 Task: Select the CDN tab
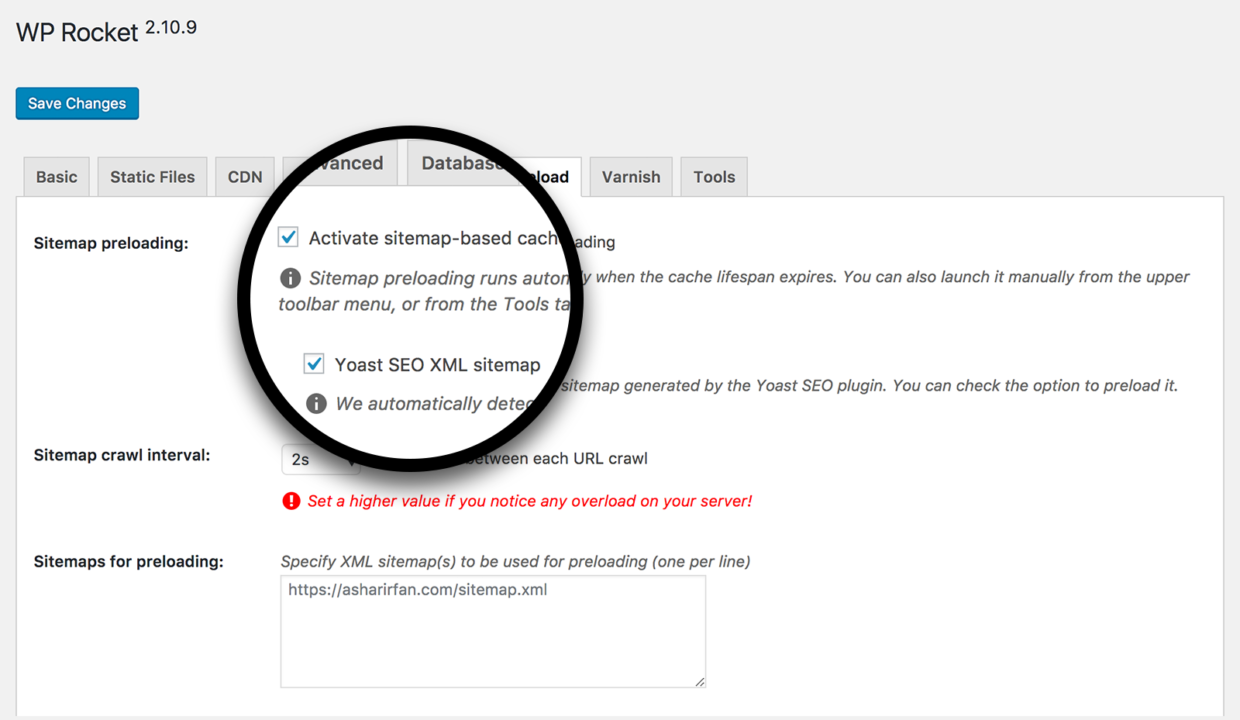tap(244, 176)
